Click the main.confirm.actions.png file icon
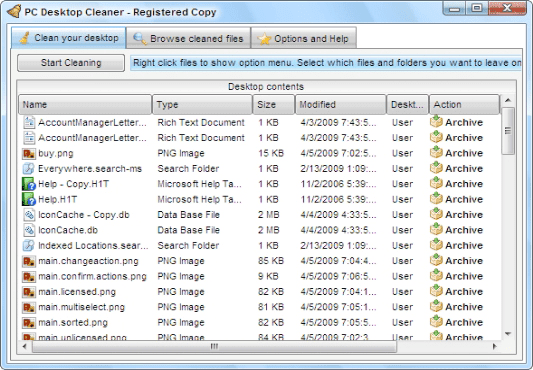 tap(29, 276)
